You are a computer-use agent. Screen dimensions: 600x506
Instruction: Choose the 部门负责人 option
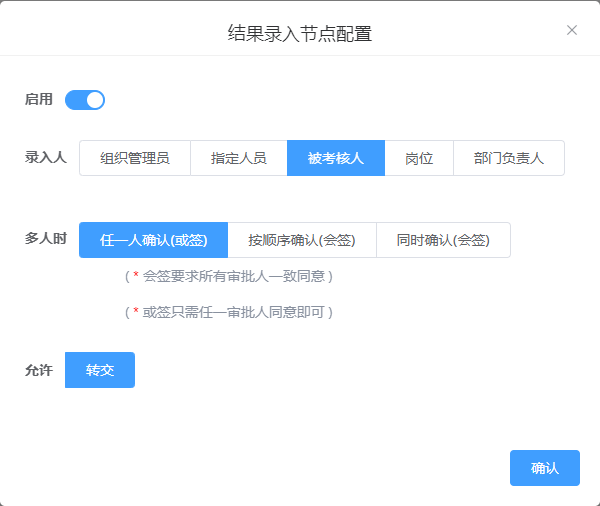coord(509,158)
